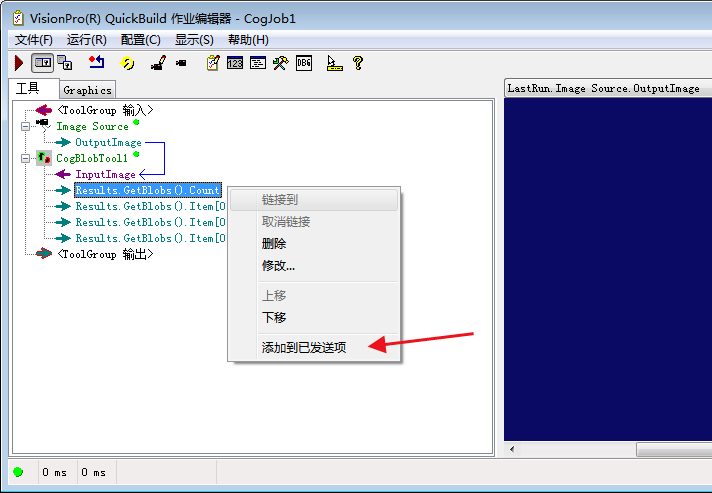The height and width of the screenshot is (493, 712).
Task: Open the 帮助(H) menu
Action: click(x=248, y=40)
